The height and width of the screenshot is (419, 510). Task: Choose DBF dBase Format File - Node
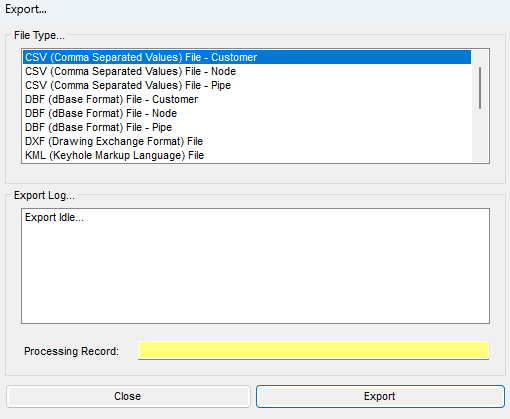247,113
